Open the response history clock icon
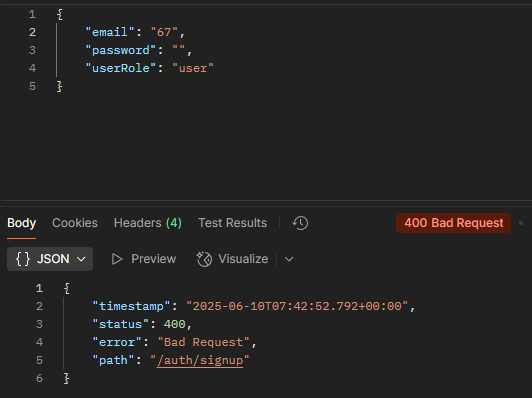Viewport: 532px width, 398px height. coord(300,223)
